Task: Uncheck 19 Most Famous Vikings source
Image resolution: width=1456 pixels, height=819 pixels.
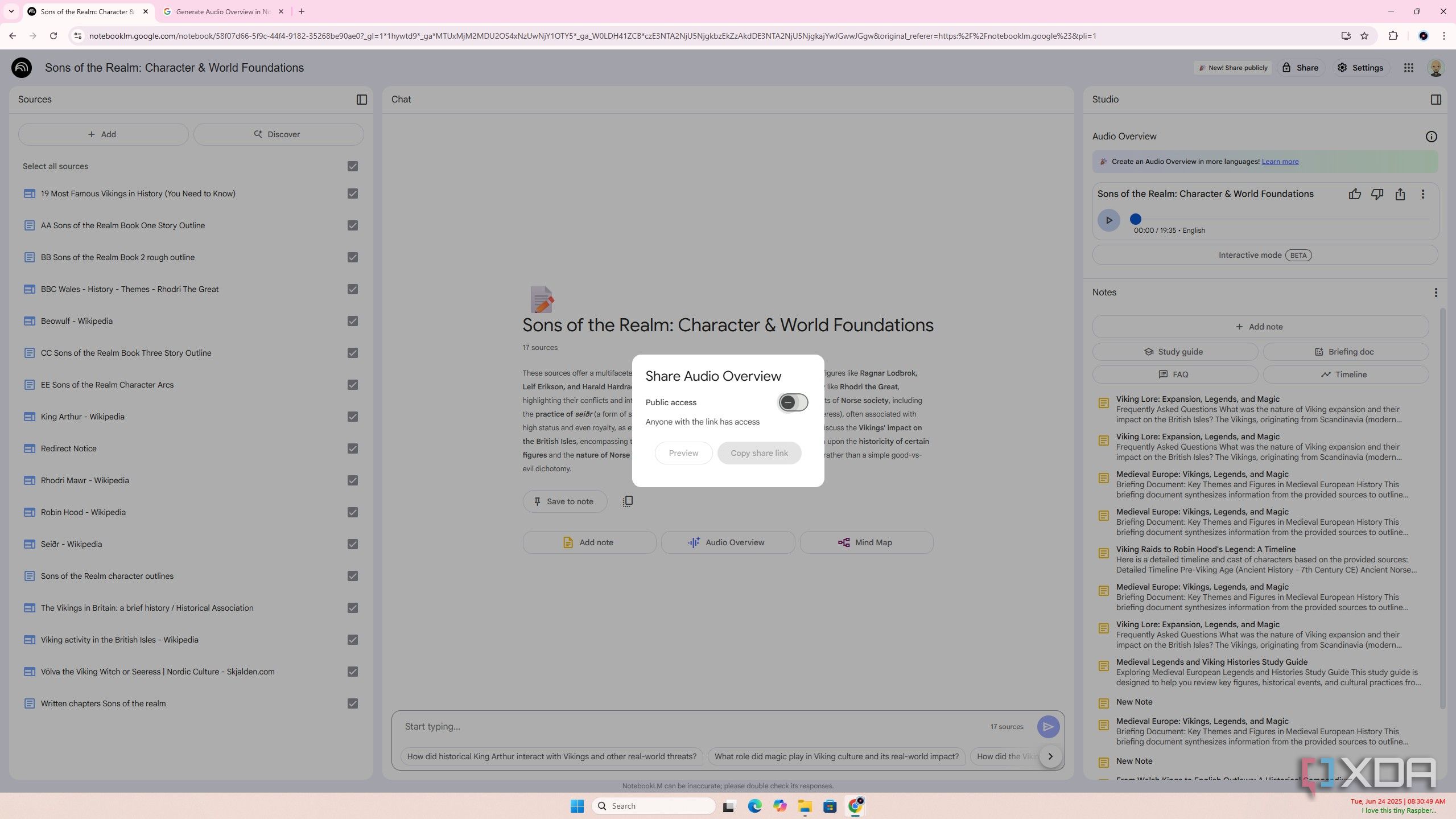Action: coord(353,194)
